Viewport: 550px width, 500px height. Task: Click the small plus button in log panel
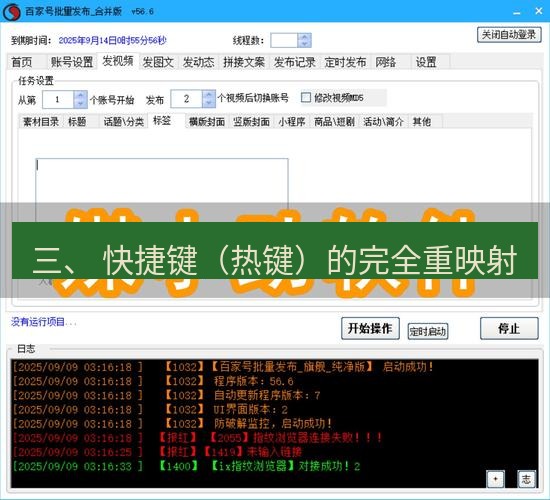(495, 479)
